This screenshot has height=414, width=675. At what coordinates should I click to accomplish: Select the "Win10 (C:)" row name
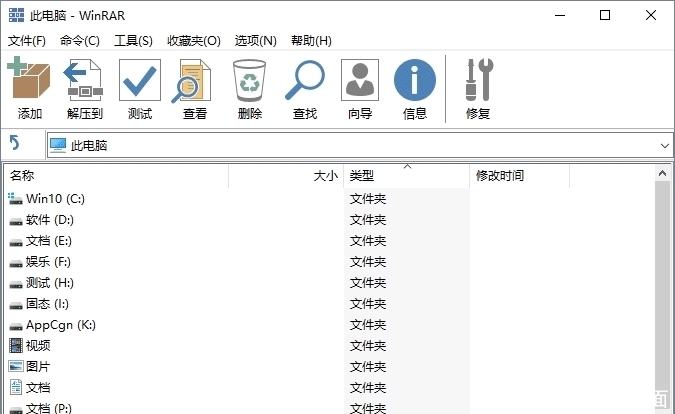55,199
